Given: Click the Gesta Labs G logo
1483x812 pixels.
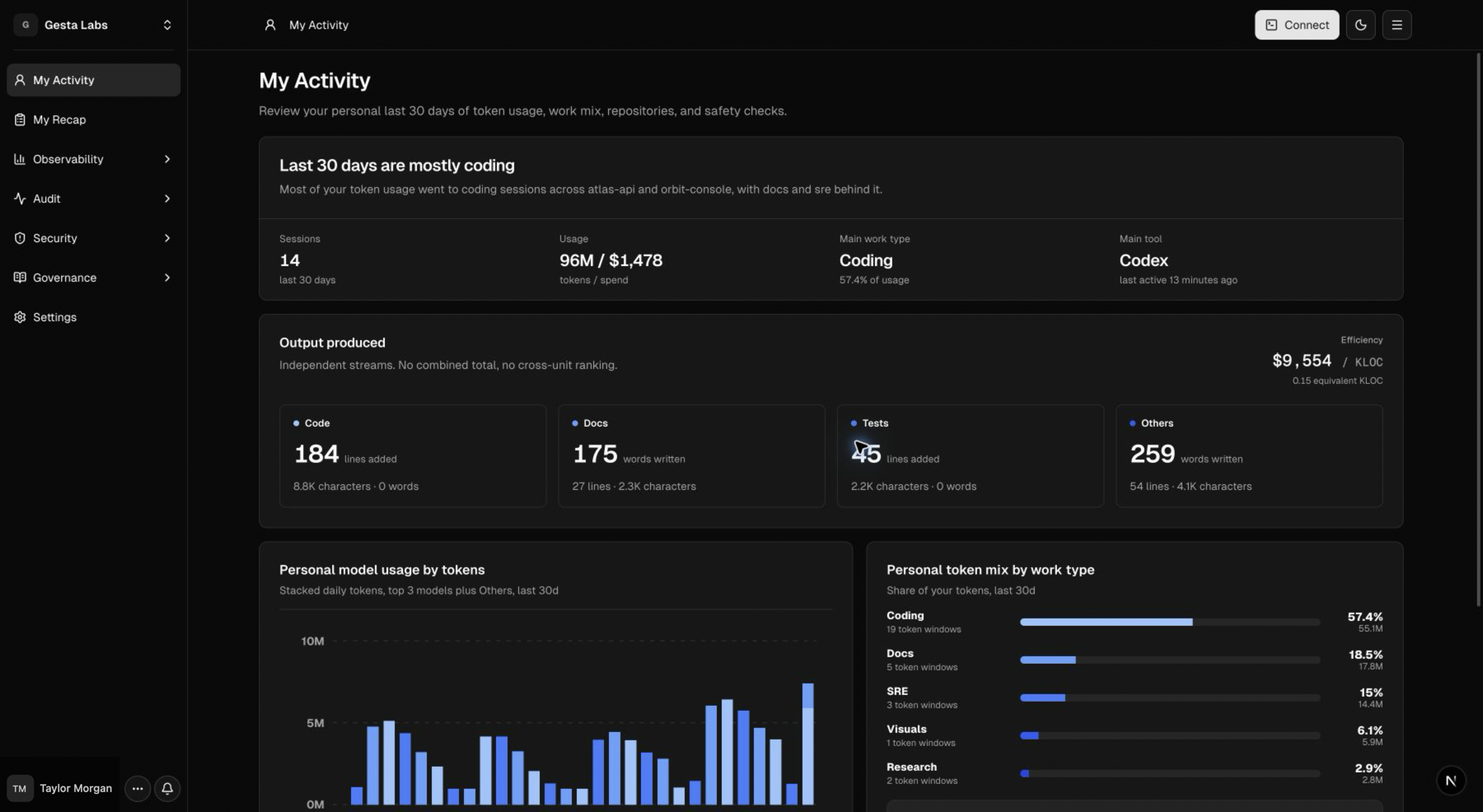Looking at the screenshot, I should point(26,25).
